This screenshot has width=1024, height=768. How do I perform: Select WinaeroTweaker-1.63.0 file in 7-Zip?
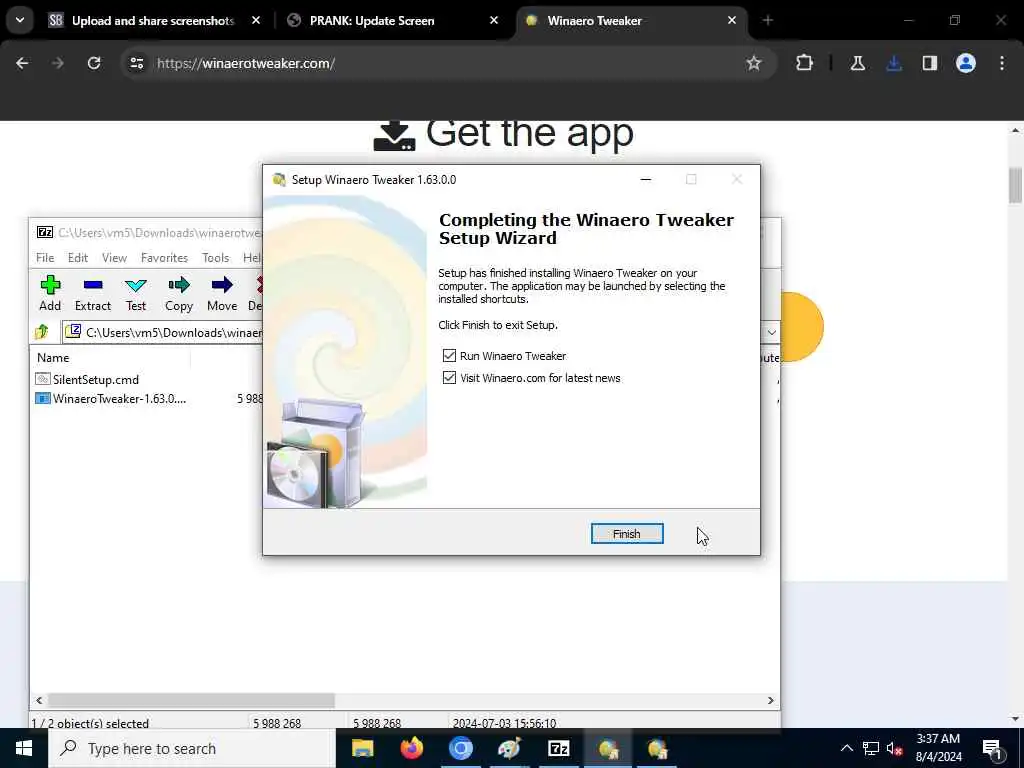pyautogui.click(x=111, y=398)
